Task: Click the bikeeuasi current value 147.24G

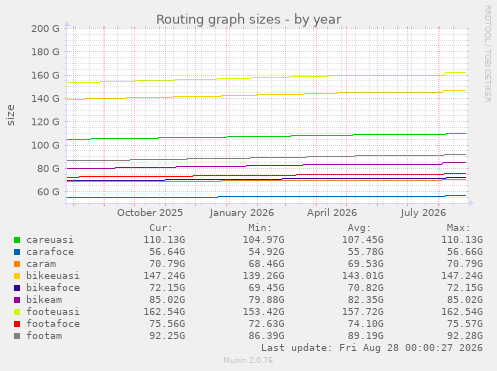Action: click(x=164, y=276)
